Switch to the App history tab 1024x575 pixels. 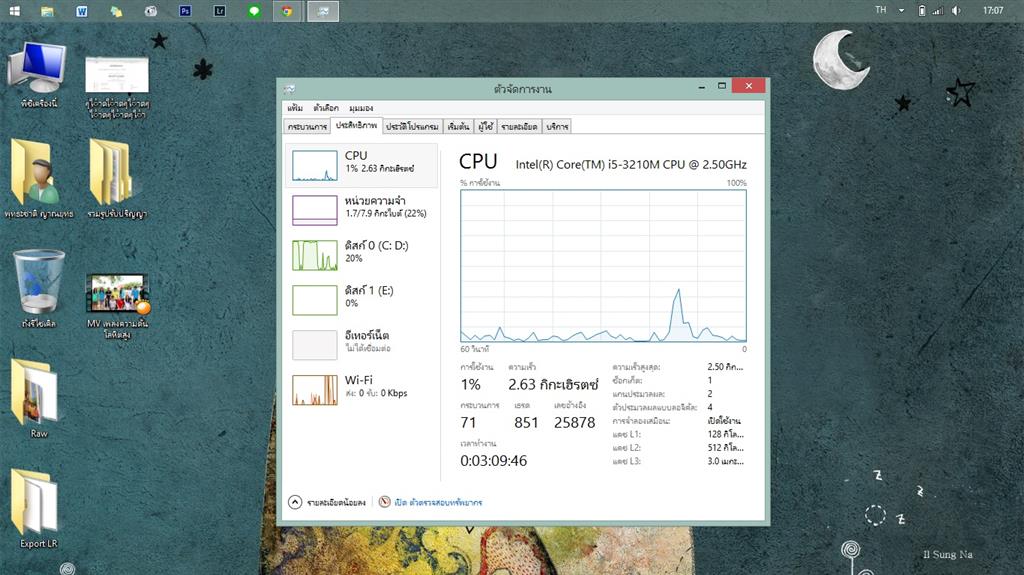point(412,127)
